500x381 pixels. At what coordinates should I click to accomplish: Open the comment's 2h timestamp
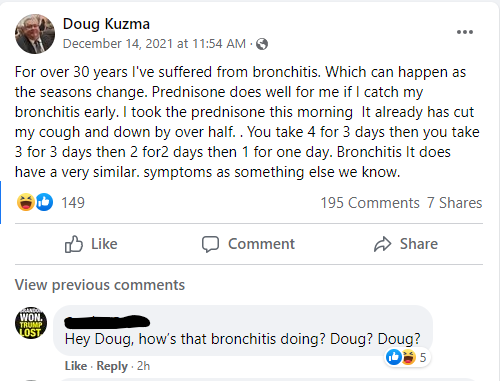(x=143, y=366)
